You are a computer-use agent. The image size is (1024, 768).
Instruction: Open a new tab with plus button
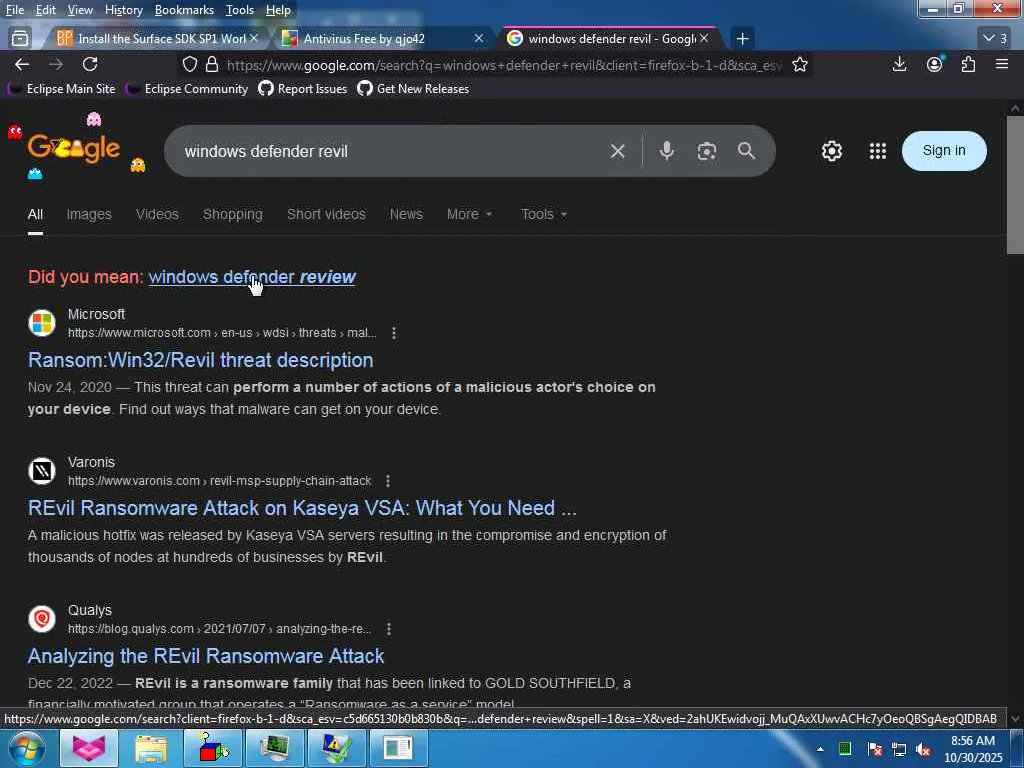(743, 39)
